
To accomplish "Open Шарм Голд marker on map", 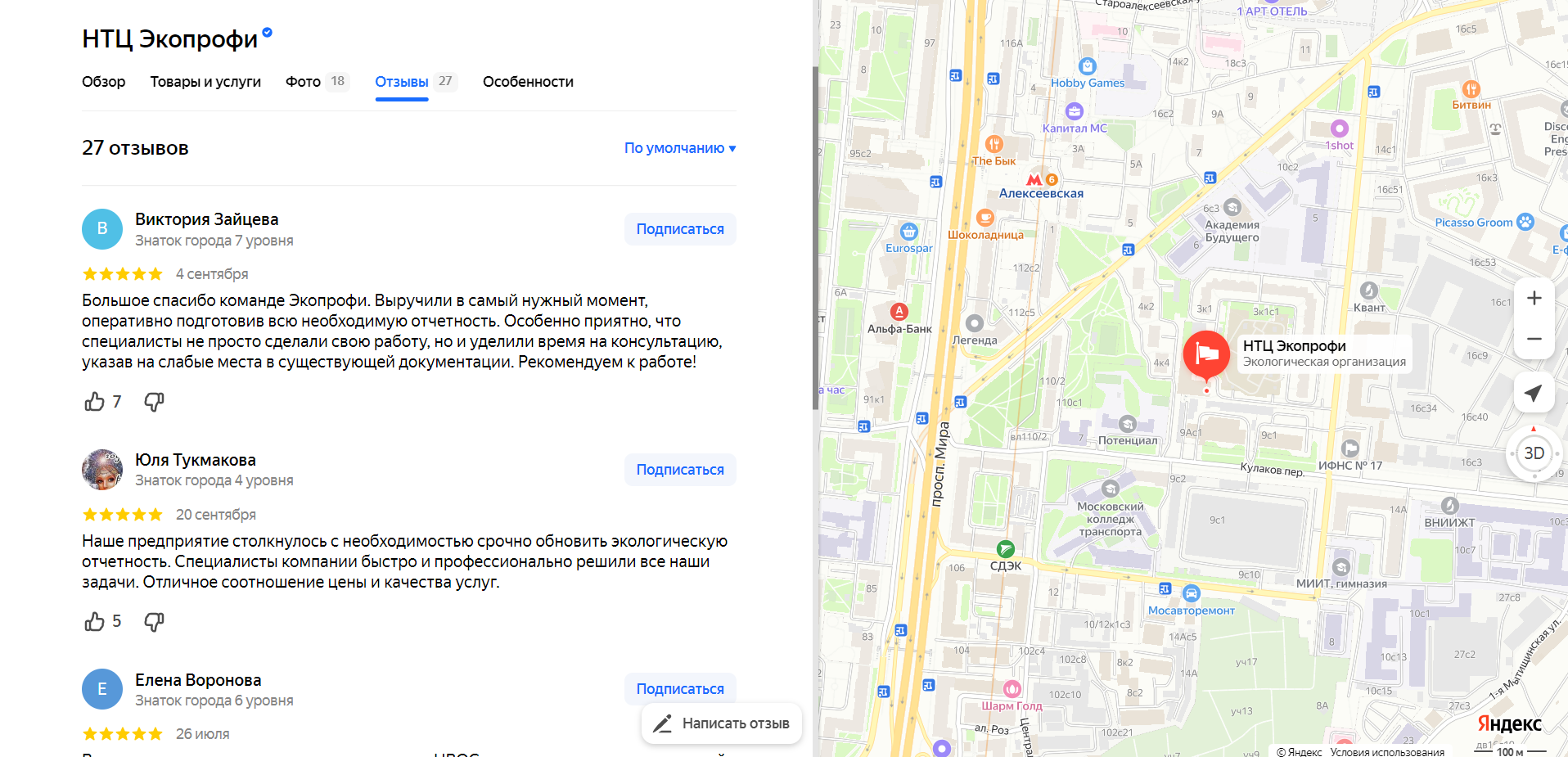I will coord(1012,689).
